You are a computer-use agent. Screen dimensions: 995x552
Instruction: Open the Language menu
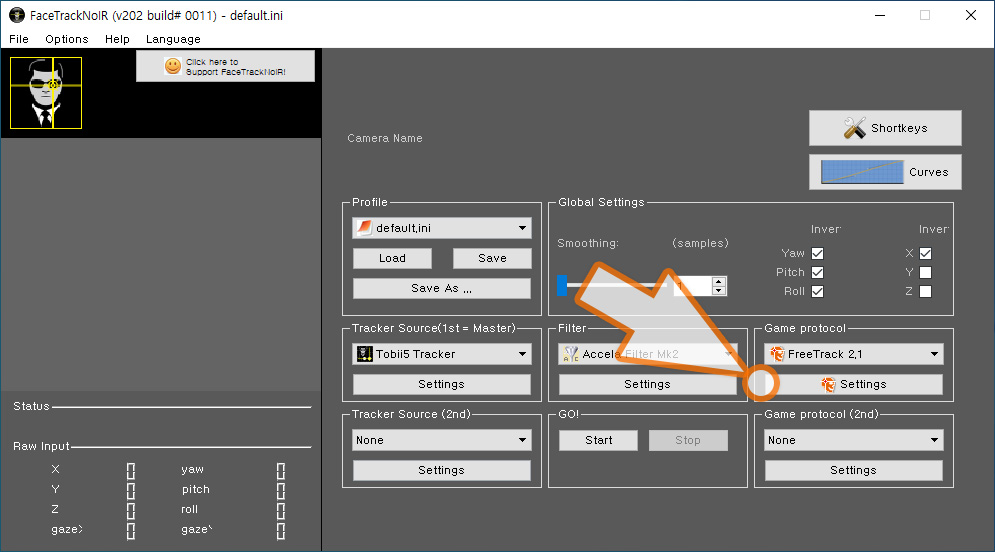(173, 39)
